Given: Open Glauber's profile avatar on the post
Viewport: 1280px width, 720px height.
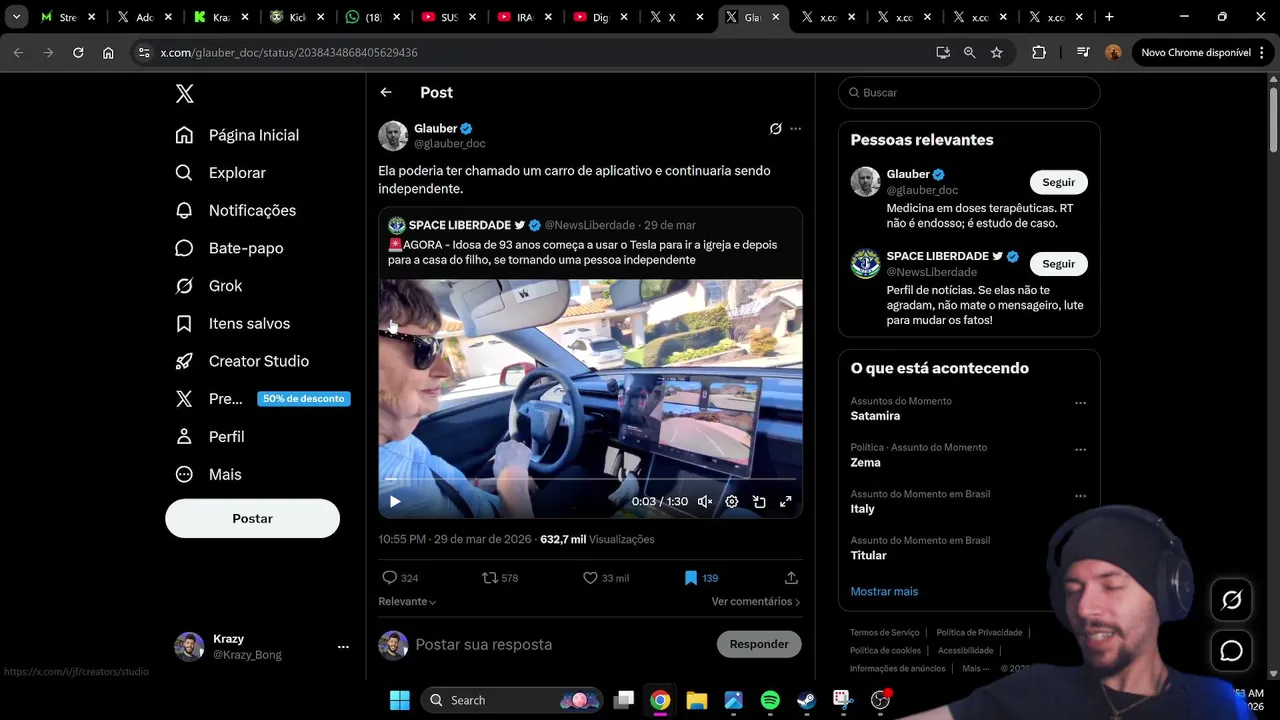Looking at the screenshot, I should pos(393,136).
